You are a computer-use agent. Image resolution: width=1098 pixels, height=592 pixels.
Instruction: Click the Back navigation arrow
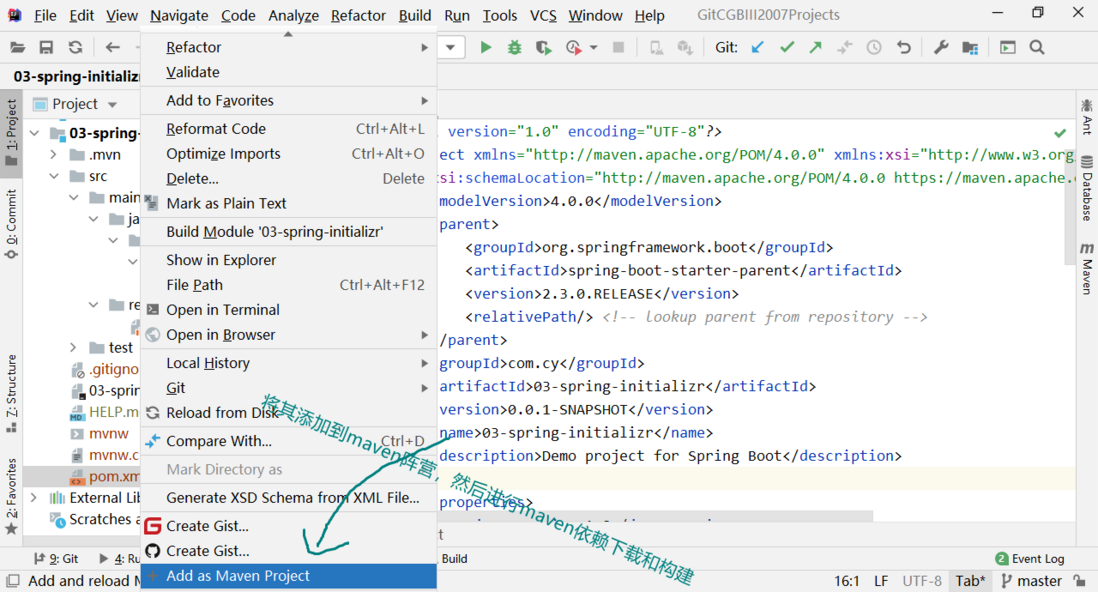(x=112, y=48)
